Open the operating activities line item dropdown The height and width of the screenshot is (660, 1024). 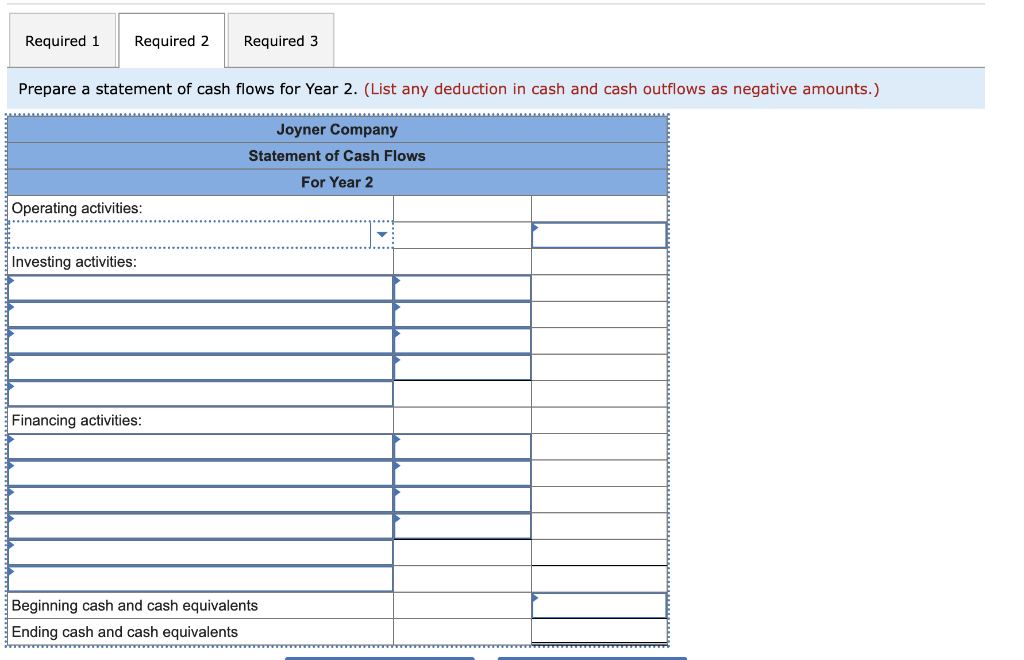pyautogui.click(x=381, y=234)
